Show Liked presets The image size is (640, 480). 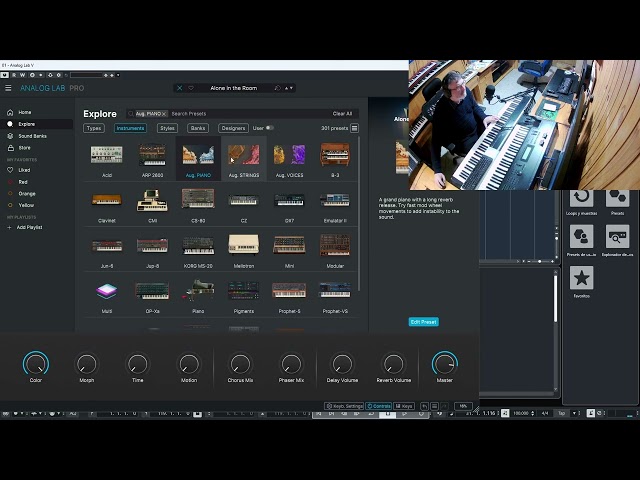pos(24,170)
